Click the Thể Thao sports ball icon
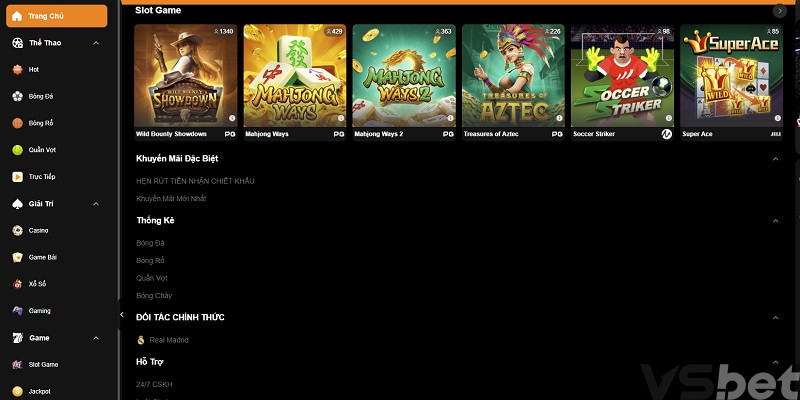Viewport: 800px width, 400px height. 17,43
